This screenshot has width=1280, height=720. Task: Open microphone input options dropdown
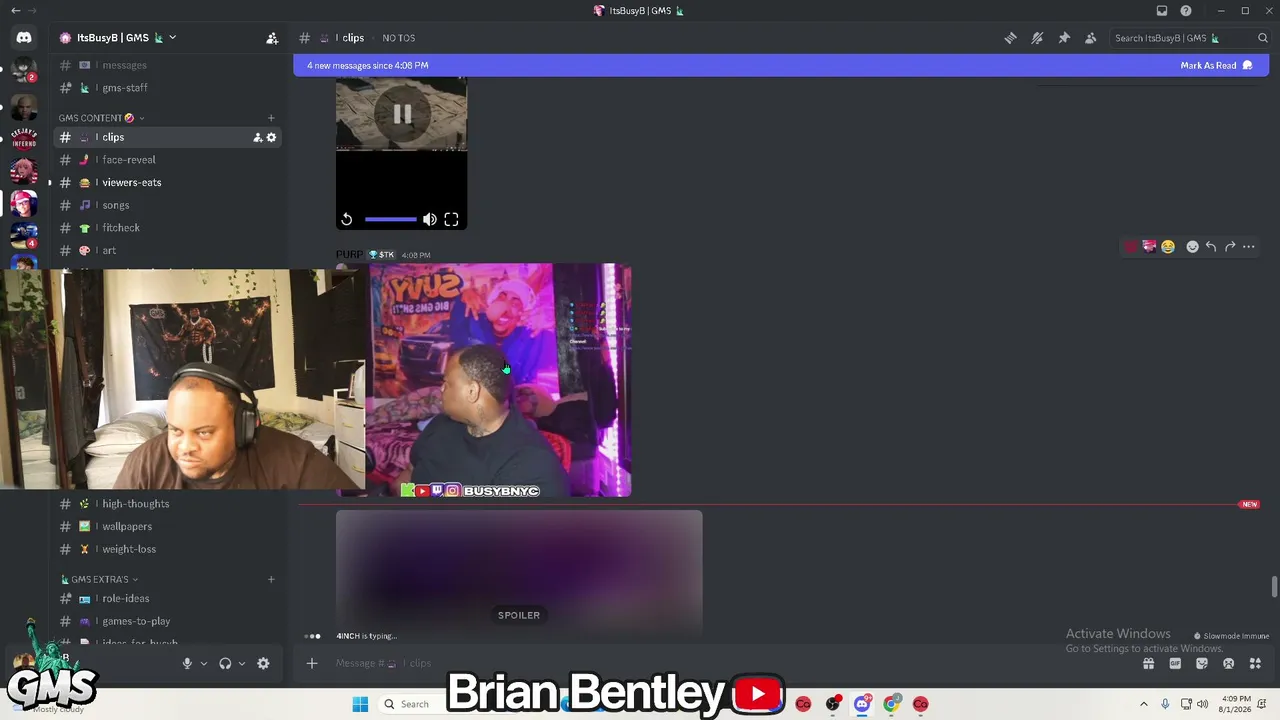coord(203,663)
